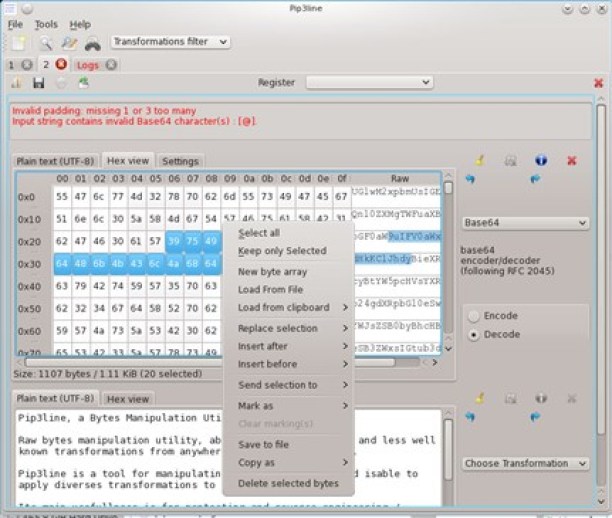Click the magnifier icon in main toolbar
Screen dimensions: 612x518
point(46,43)
